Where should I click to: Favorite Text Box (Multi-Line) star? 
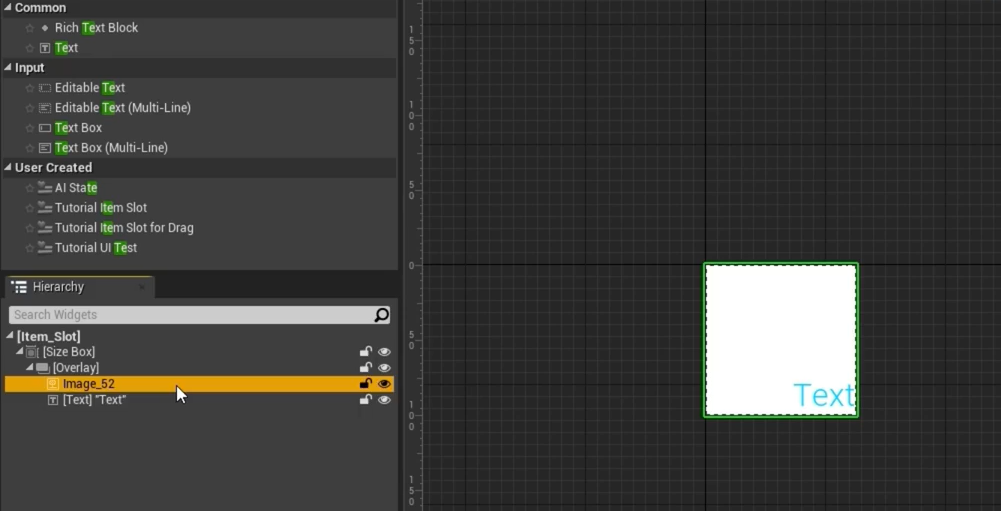click(x=29, y=148)
